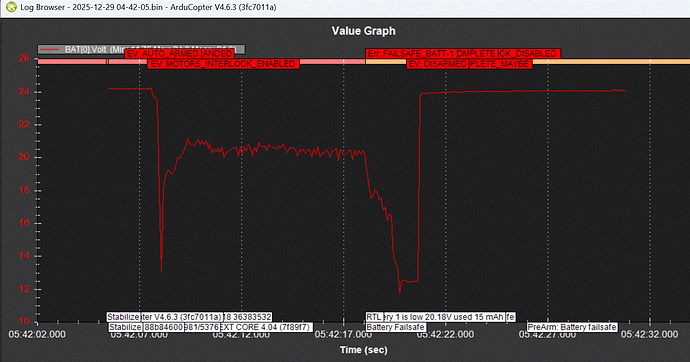Click the 05:42:02.000 time axis label

(37, 335)
